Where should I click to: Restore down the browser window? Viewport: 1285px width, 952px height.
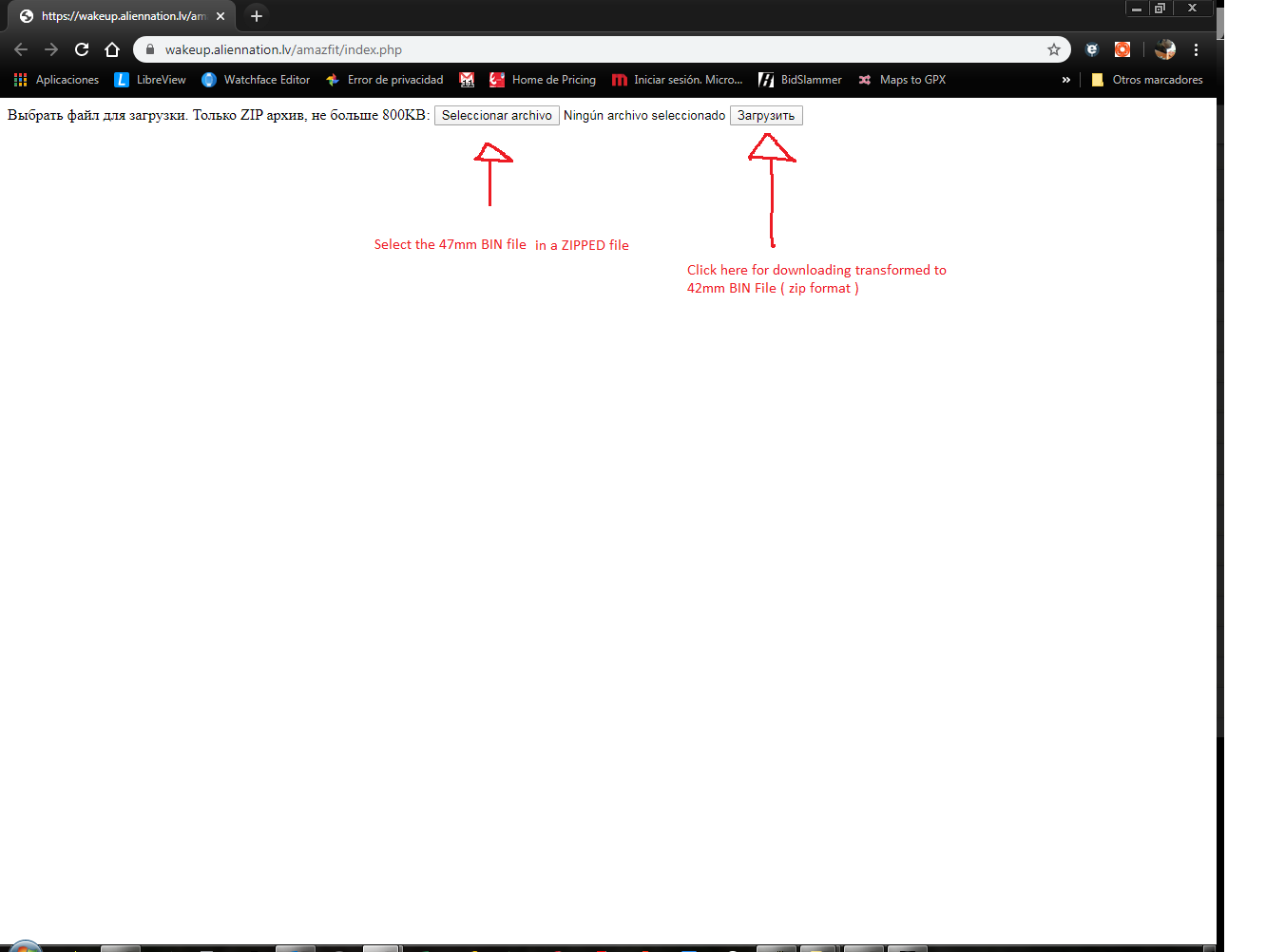pyautogui.click(x=1160, y=9)
